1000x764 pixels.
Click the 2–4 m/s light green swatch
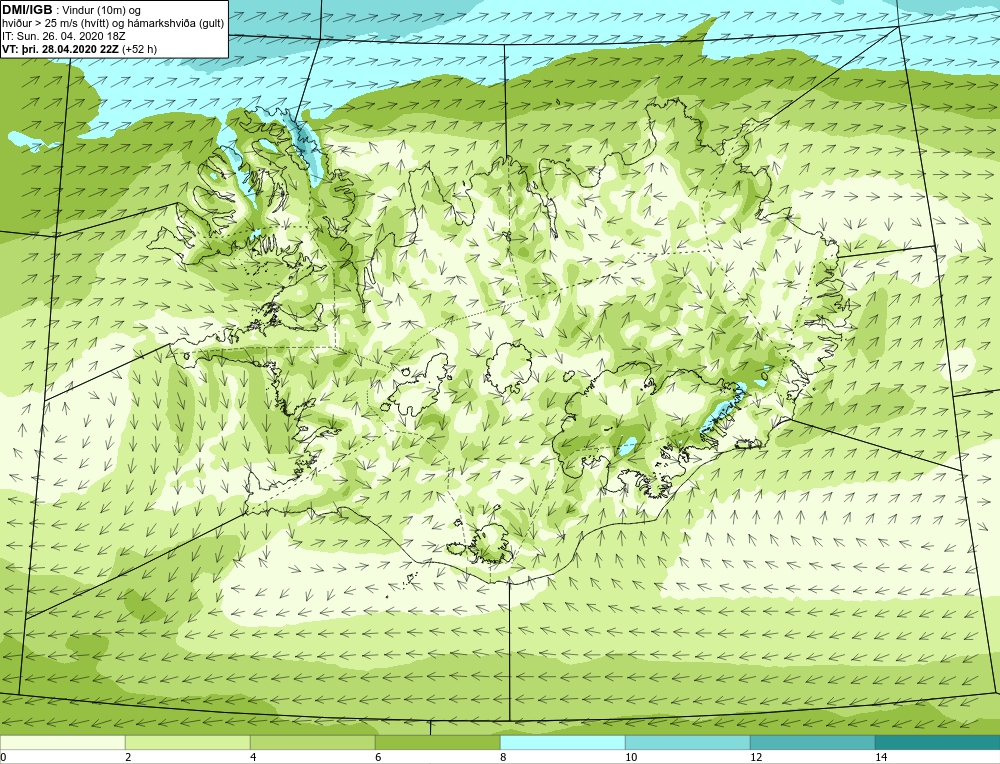pyautogui.click(x=188, y=743)
